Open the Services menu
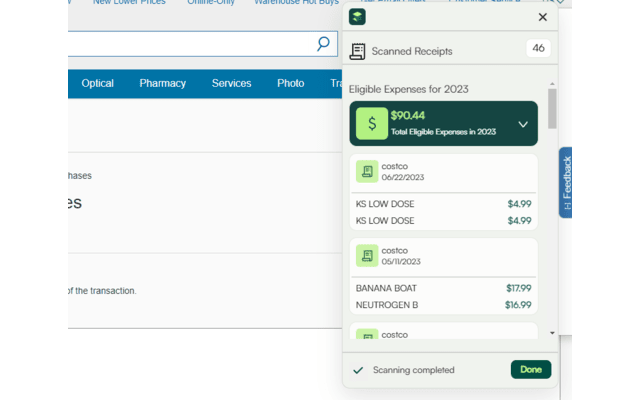 [231, 83]
